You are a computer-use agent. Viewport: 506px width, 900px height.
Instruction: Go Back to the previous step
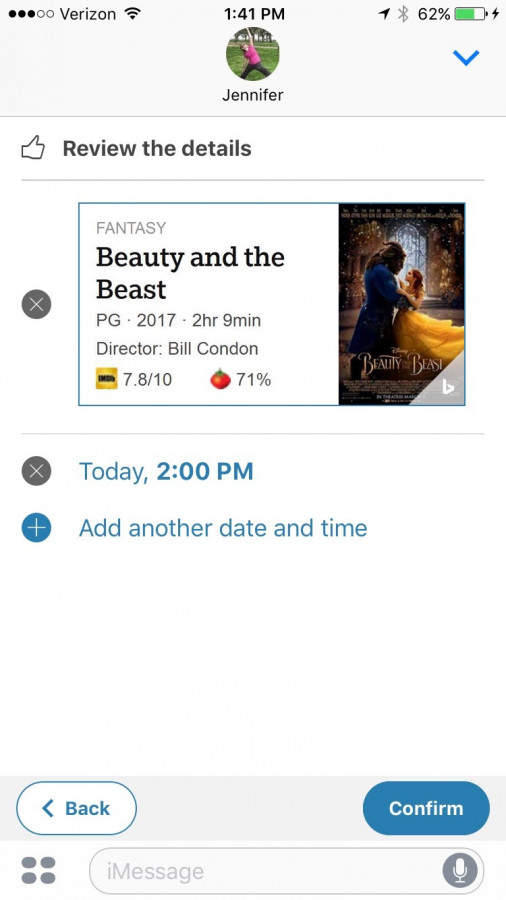[x=76, y=808]
